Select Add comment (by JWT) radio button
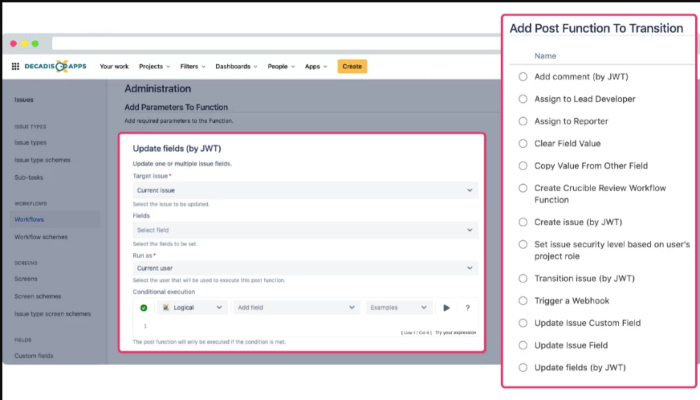The height and width of the screenshot is (400, 700). tap(523, 77)
